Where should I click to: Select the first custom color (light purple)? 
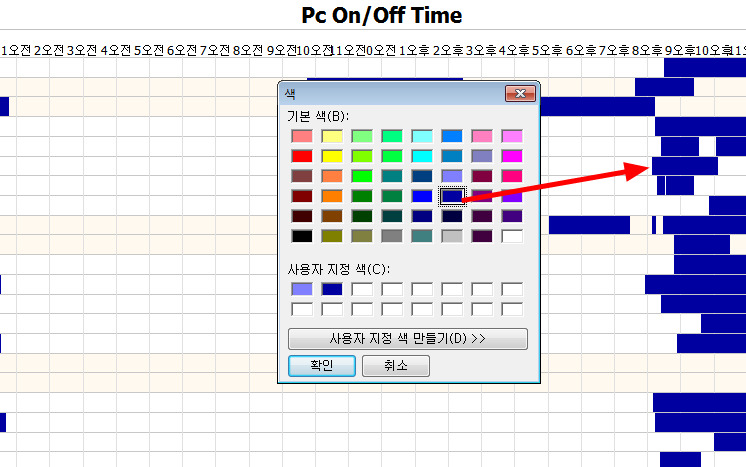point(302,289)
